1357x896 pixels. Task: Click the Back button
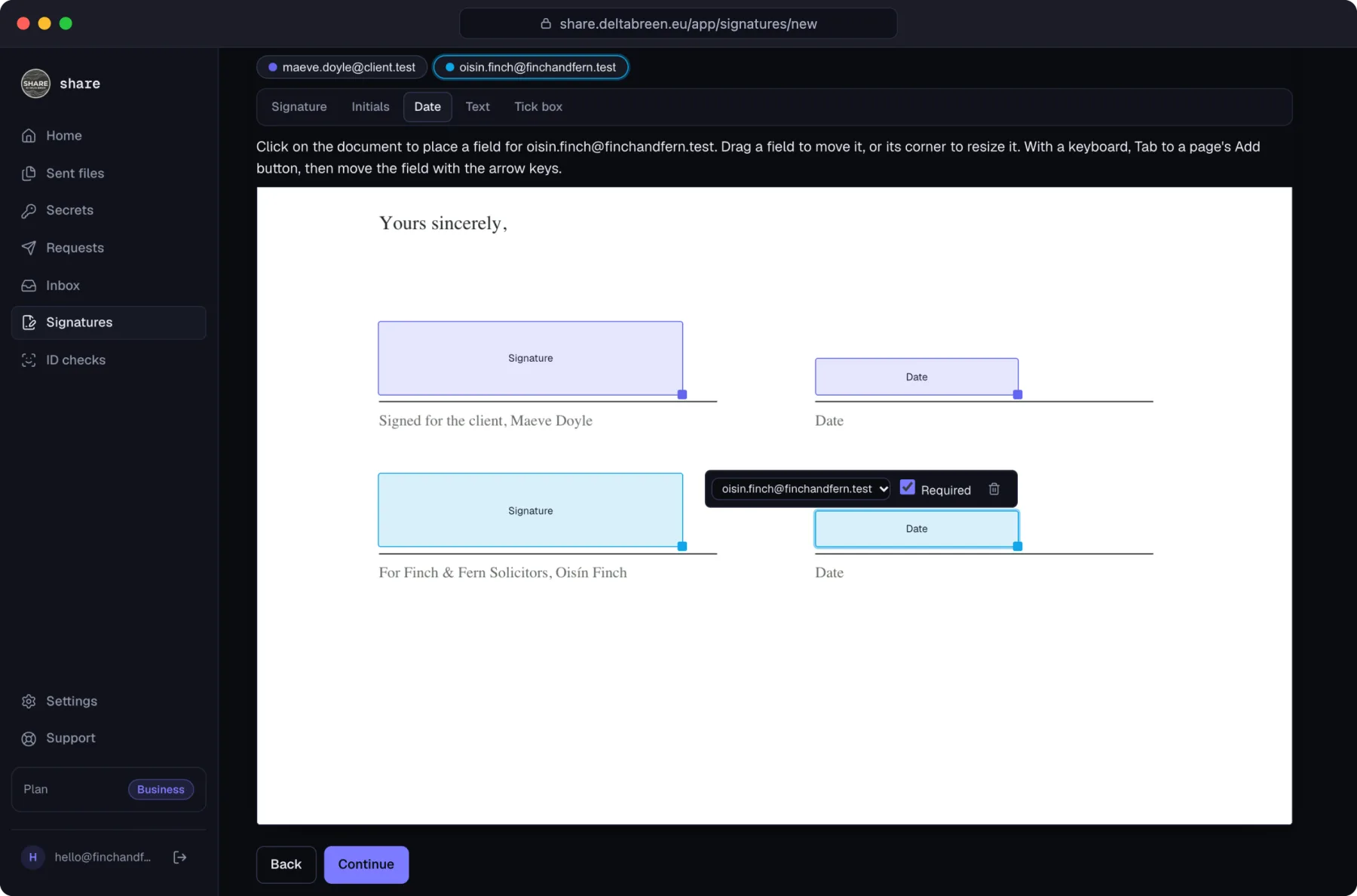286,864
